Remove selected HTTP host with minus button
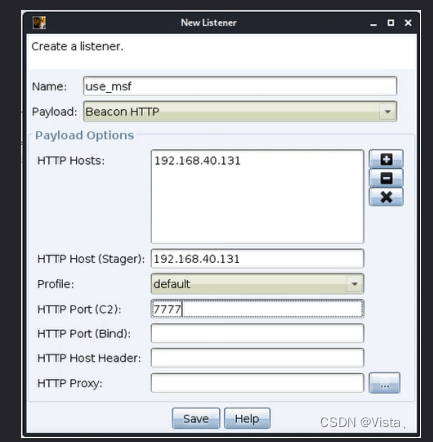The image size is (433, 442). click(x=386, y=178)
